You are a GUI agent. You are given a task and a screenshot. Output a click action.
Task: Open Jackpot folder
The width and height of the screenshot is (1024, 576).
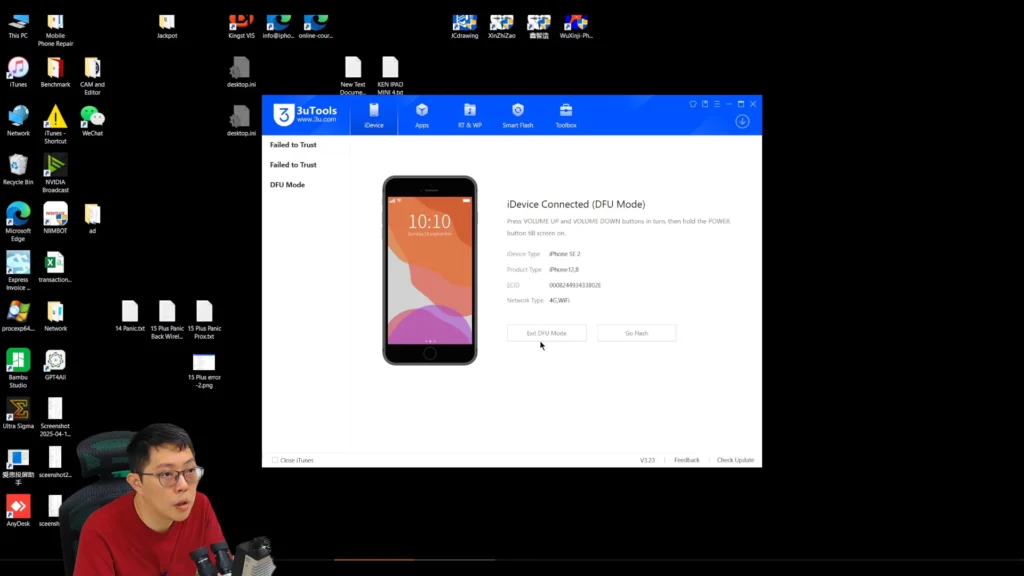pos(167,27)
